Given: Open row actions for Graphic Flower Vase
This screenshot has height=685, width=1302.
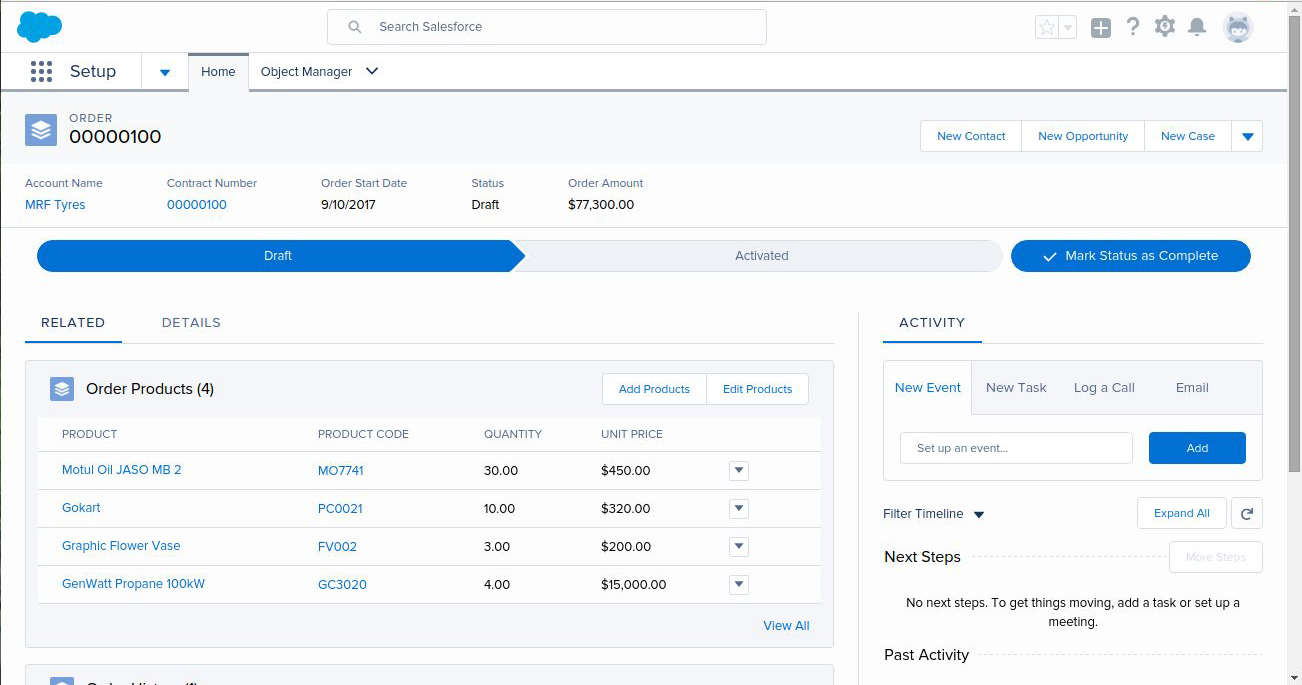Looking at the screenshot, I should 739,546.
